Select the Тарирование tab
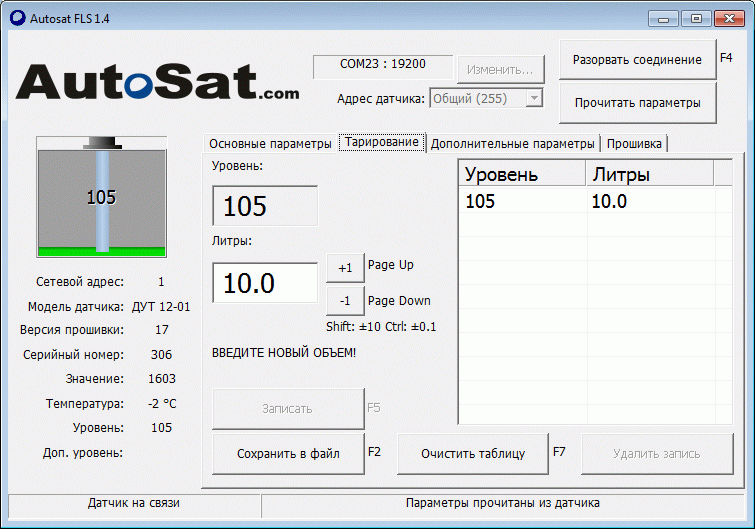 tap(382, 142)
